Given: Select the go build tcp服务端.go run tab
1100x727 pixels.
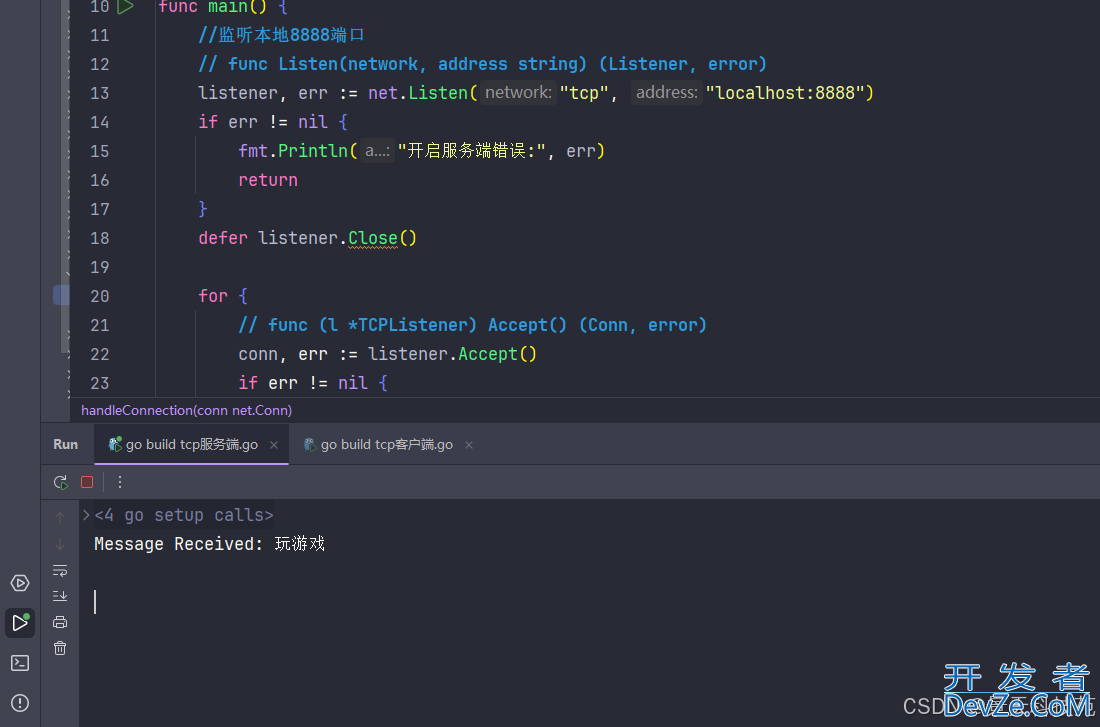Looking at the screenshot, I should point(191,445).
